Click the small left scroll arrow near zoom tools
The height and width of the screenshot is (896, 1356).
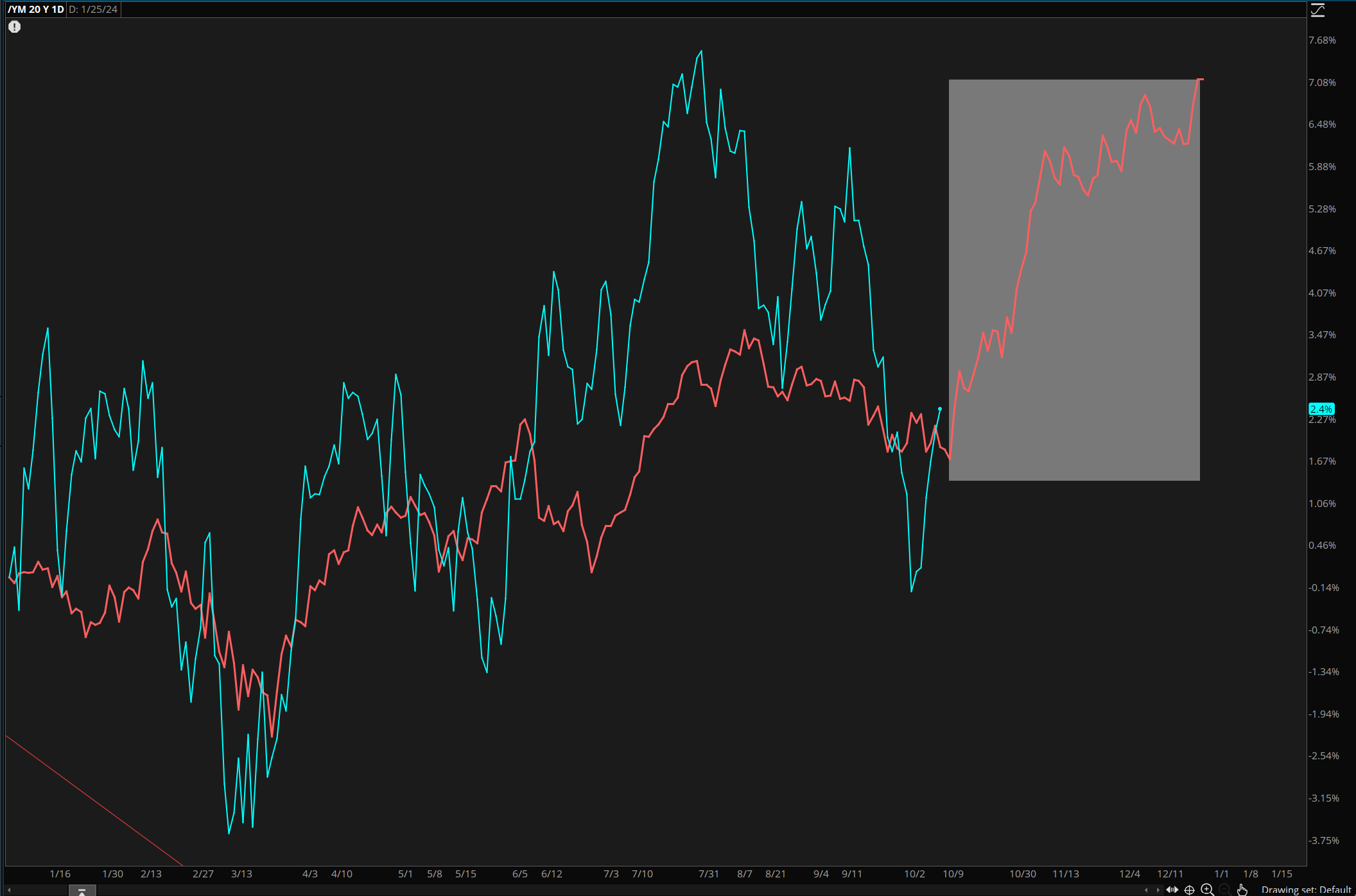1147,890
